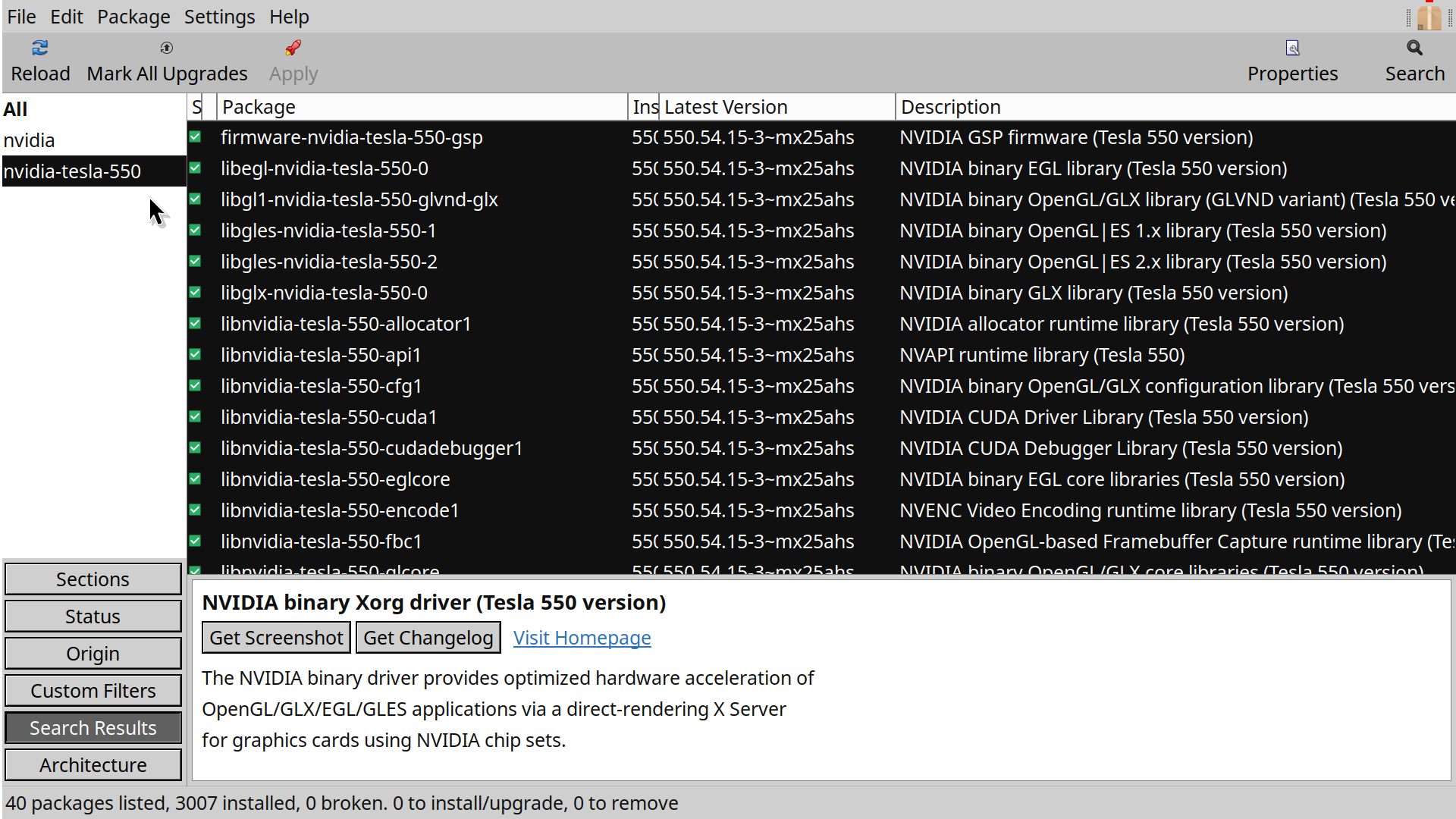The width and height of the screenshot is (1456, 819).
Task: Select package name libnvidia-tesla-550-cuda1
Action: click(329, 417)
